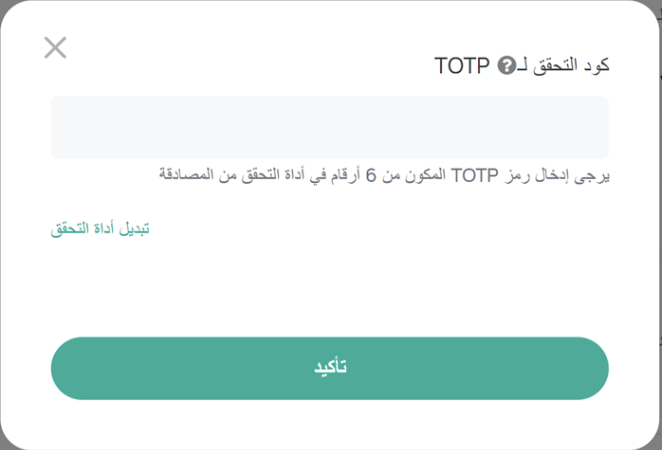Click TOTP in the helper text line
This screenshot has width=662, height=450.
pyautogui.click(x=475, y=175)
